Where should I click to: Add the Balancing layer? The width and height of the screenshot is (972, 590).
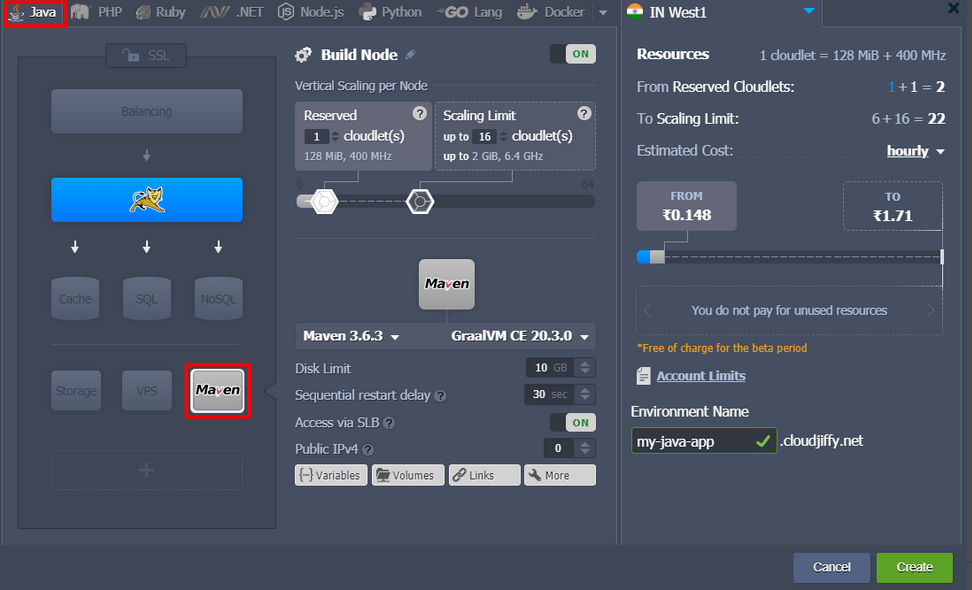(147, 112)
